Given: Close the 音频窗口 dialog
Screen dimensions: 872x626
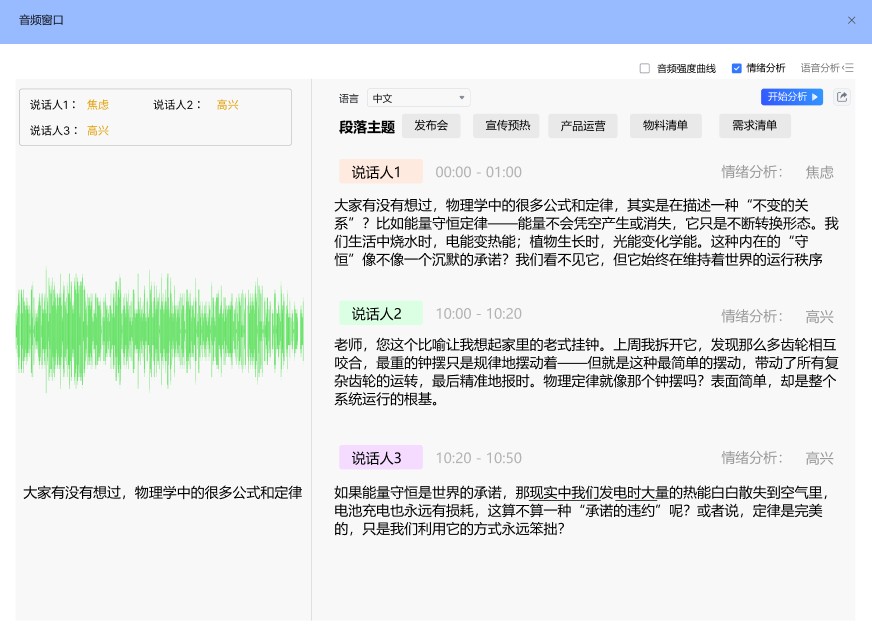Looking at the screenshot, I should point(851,20).
